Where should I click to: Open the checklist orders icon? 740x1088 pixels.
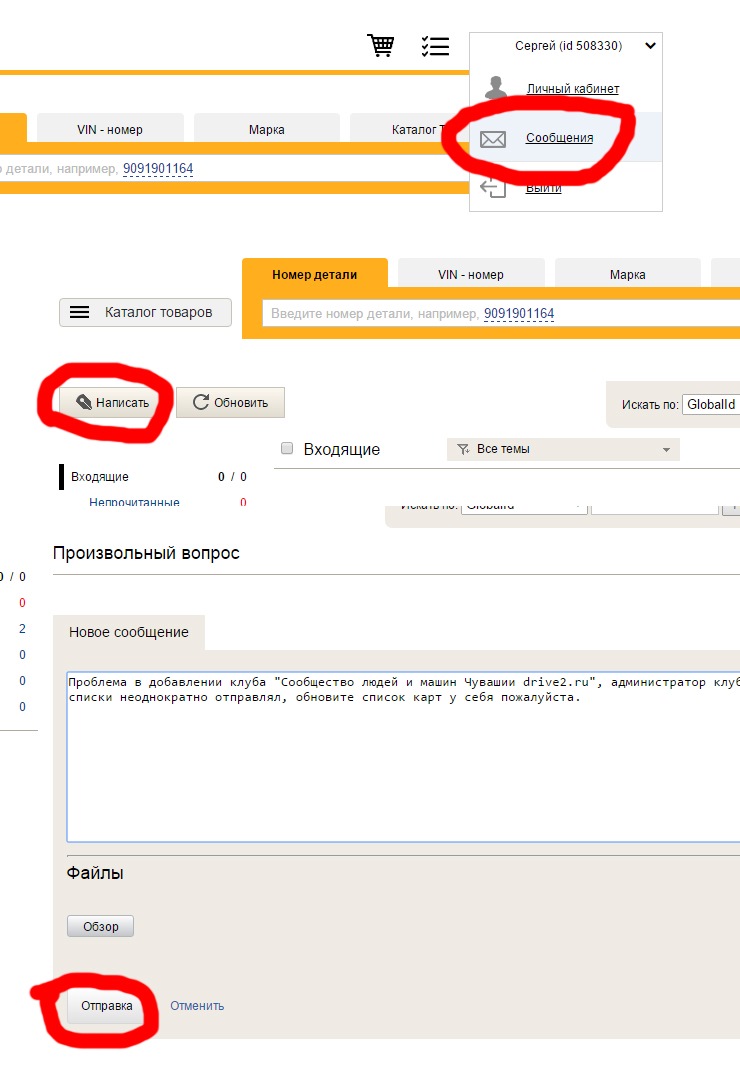coord(435,46)
